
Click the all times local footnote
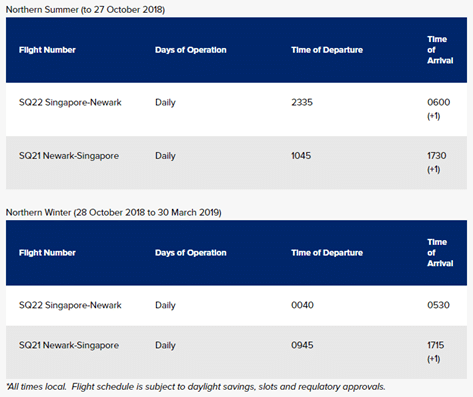[x=196, y=387]
